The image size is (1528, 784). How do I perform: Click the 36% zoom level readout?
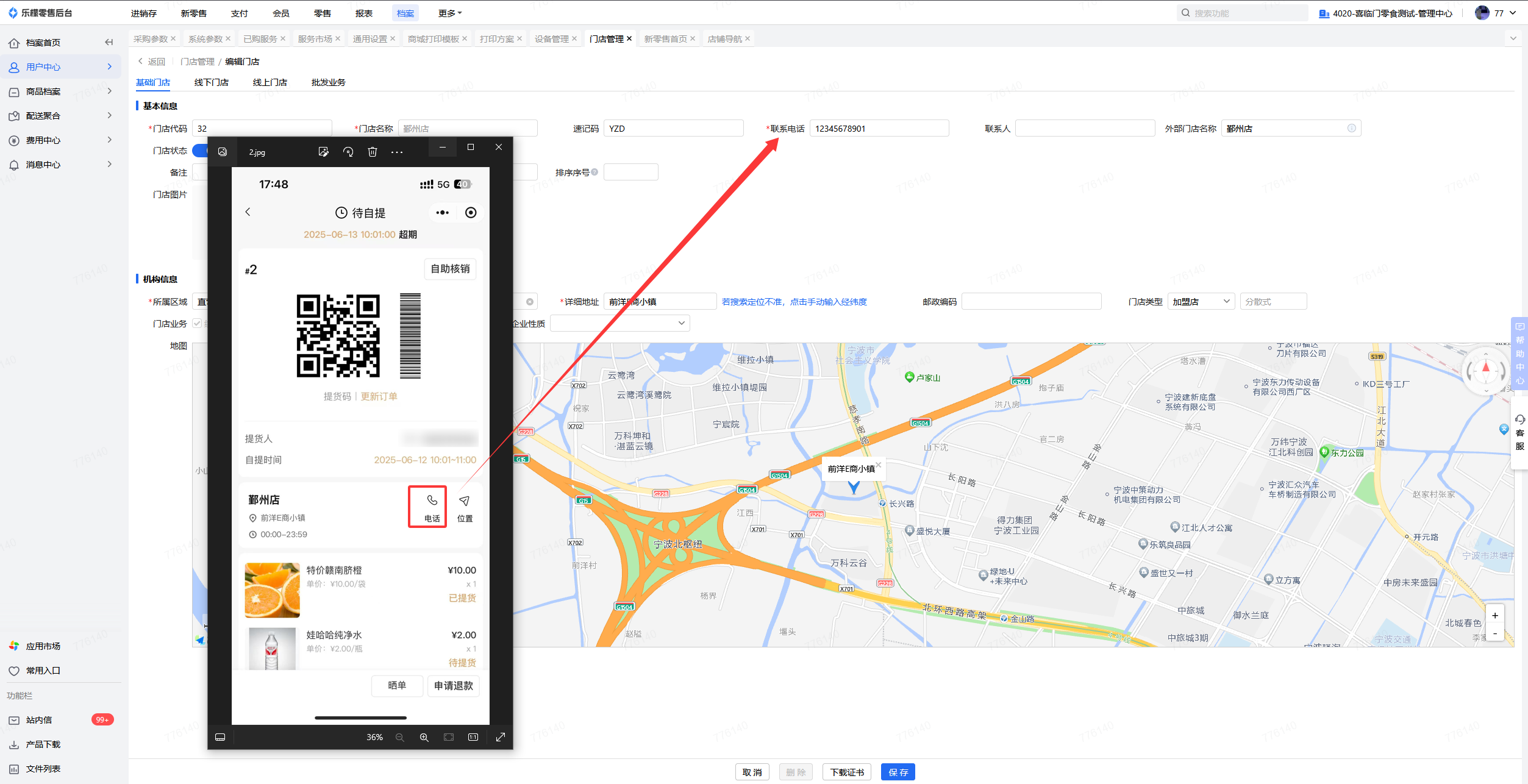pyautogui.click(x=374, y=737)
